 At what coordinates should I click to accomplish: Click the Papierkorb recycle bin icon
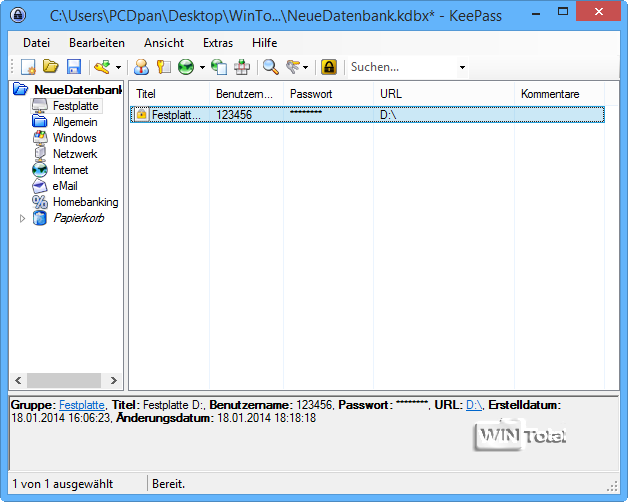(40, 218)
